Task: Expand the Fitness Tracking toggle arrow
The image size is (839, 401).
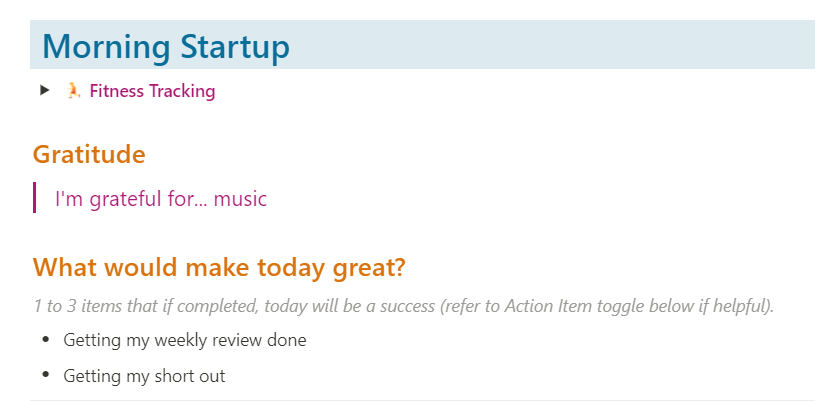Action: coord(45,91)
